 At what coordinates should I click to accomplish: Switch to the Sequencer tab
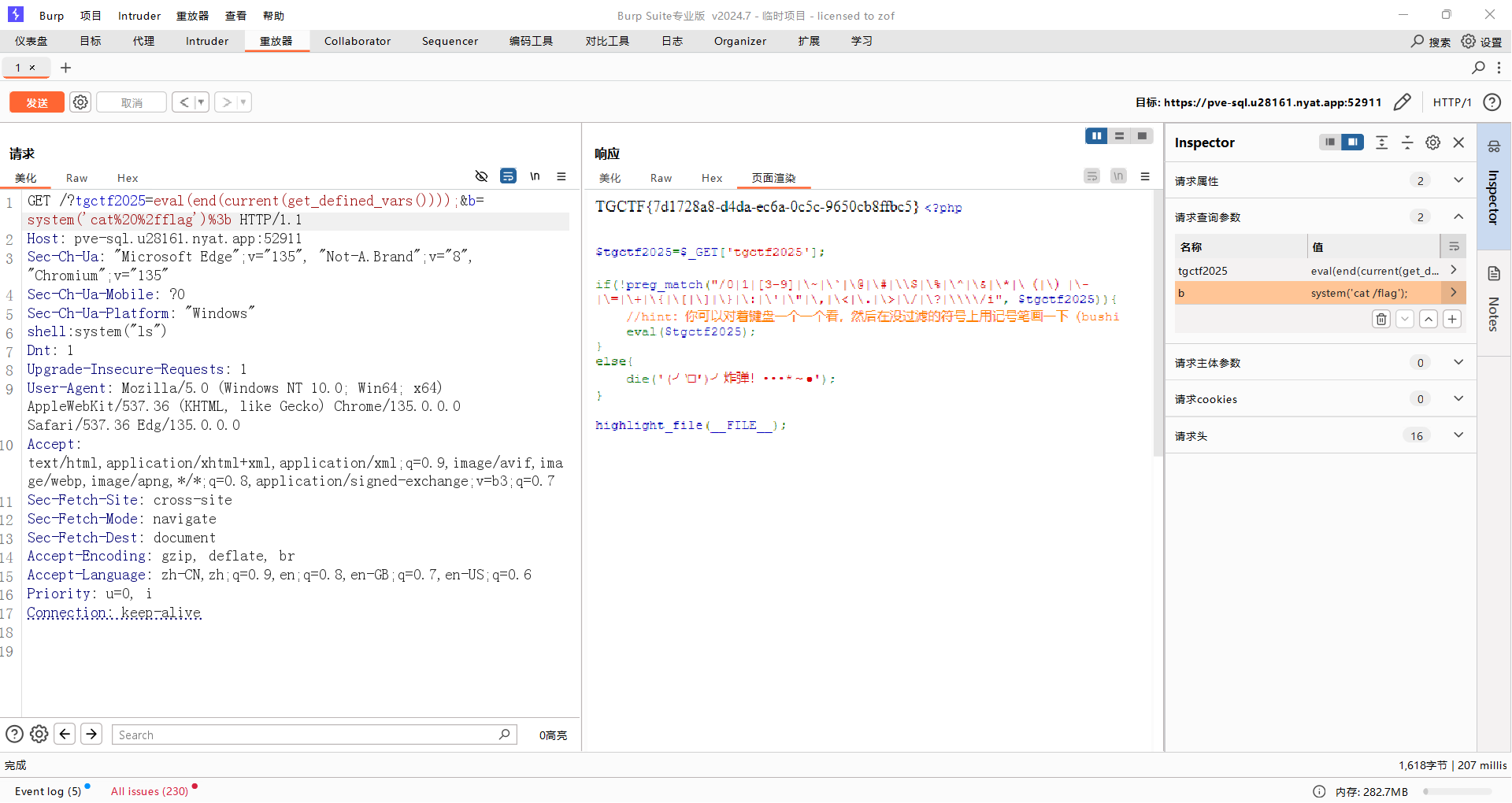click(450, 41)
